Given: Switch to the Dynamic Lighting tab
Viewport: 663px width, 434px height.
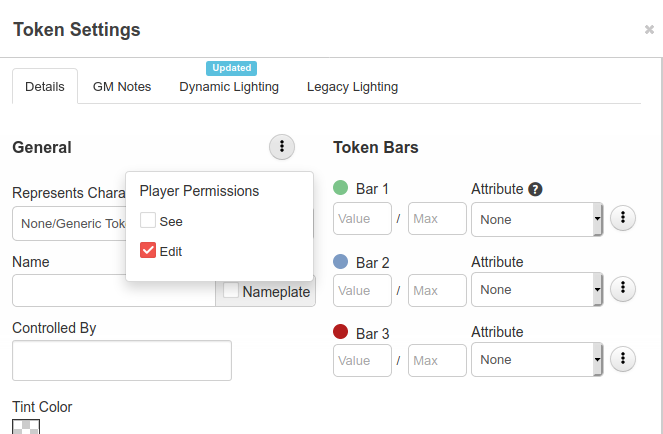Looking at the screenshot, I should (229, 87).
